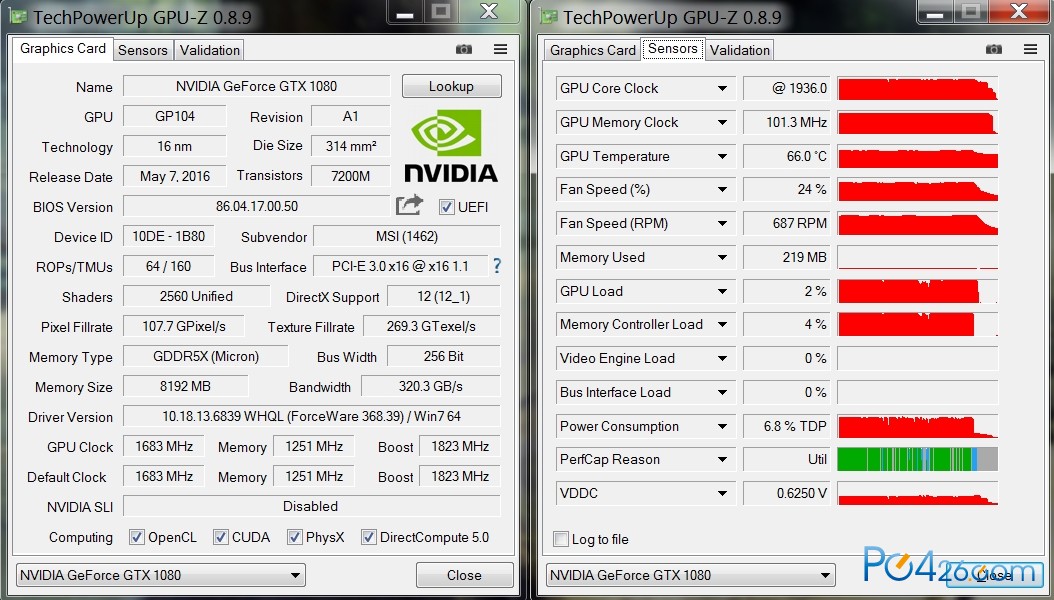Click the screenshot camera icon in Graphics Card window
Screen dimensions: 1054x600
pos(464,49)
